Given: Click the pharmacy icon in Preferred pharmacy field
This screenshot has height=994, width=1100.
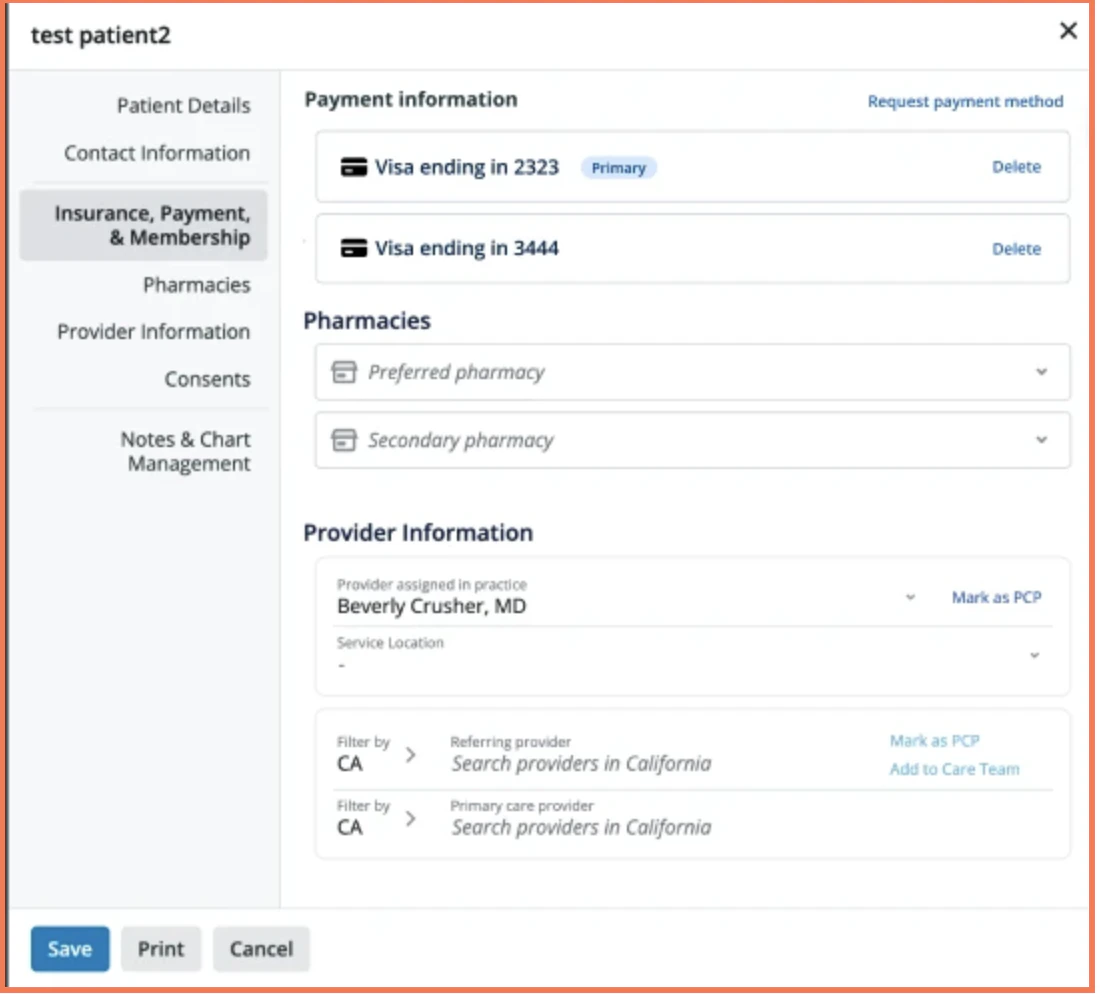Looking at the screenshot, I should [x=347, y=371].
